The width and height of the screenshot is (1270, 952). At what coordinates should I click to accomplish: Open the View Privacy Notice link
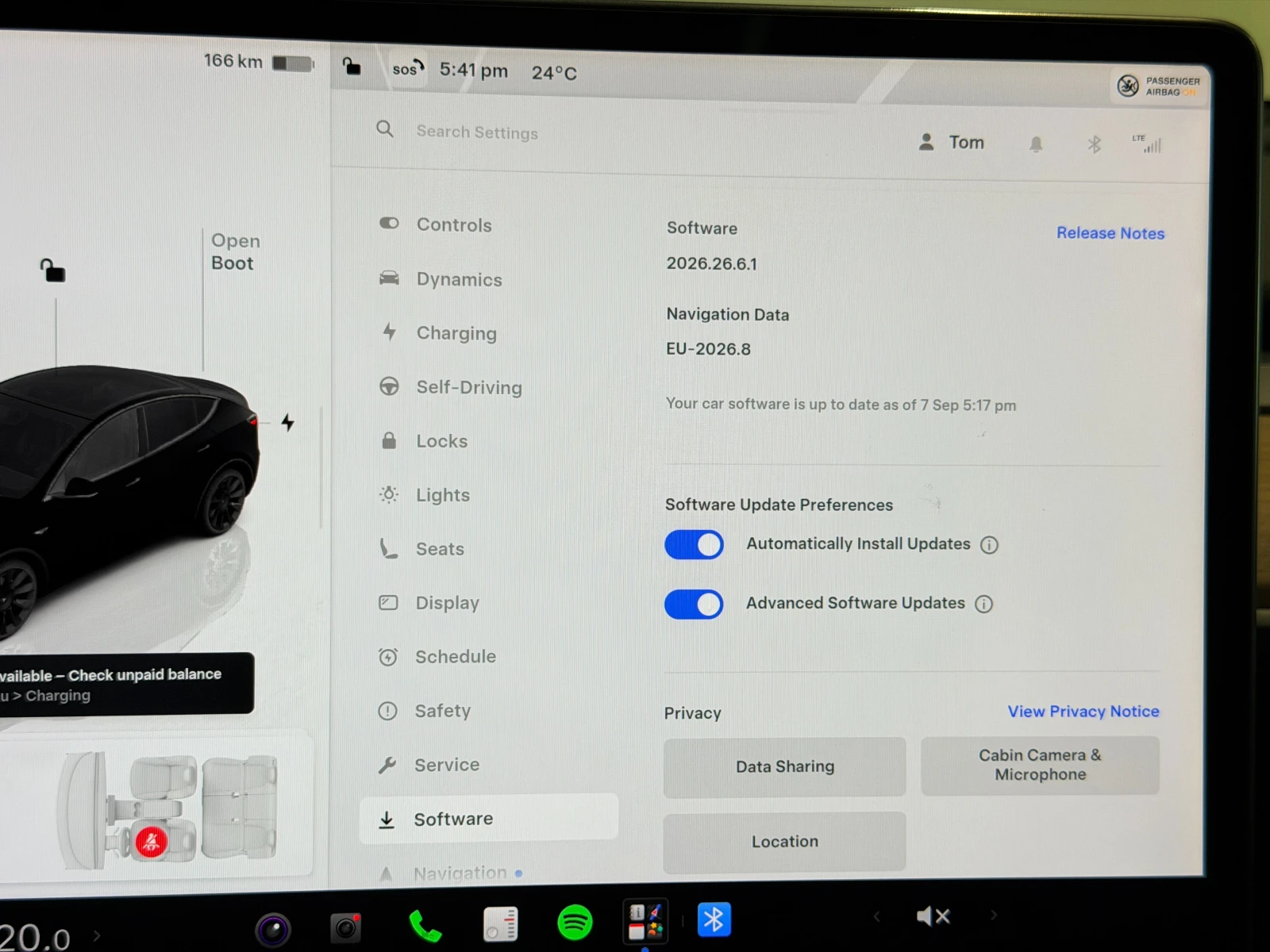(1083, 712)
